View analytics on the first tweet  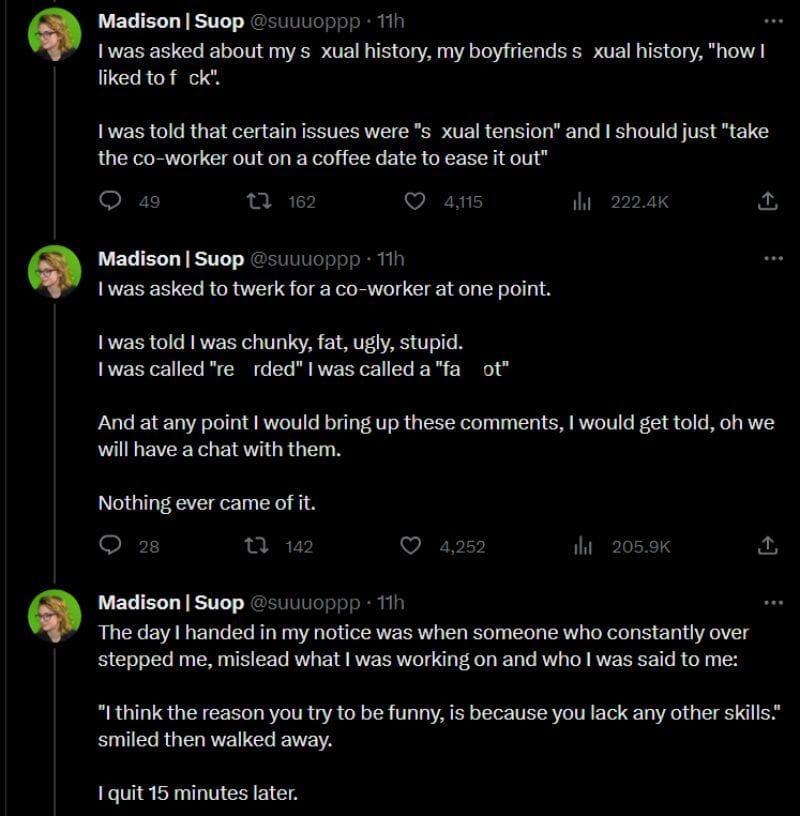tap(580, 201)
